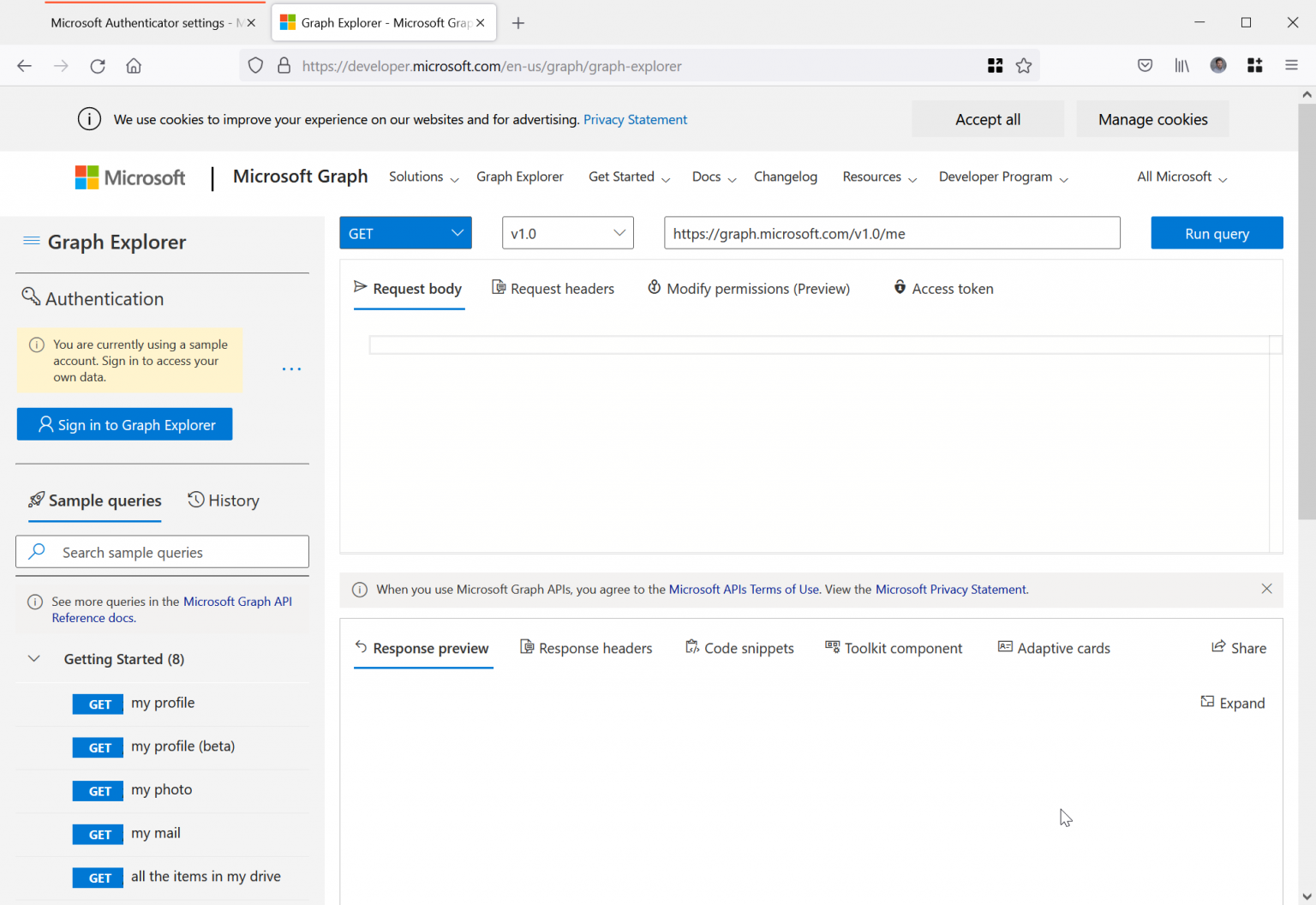Click the Run query button

[1217, 233]
